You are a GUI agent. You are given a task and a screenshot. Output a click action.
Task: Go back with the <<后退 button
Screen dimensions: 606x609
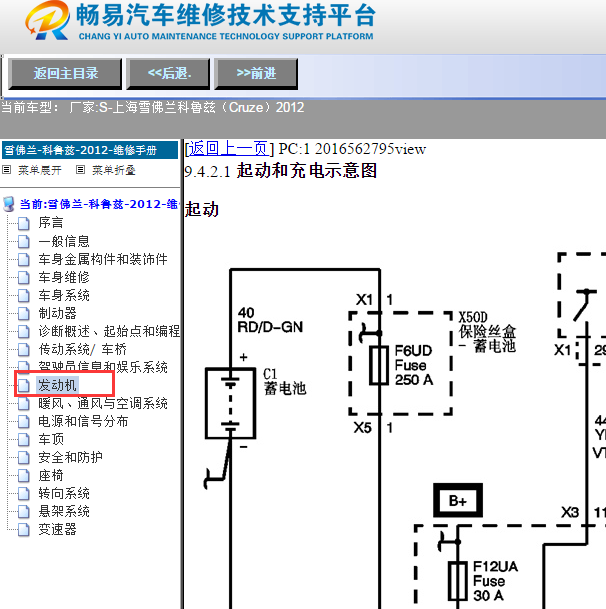168,73
